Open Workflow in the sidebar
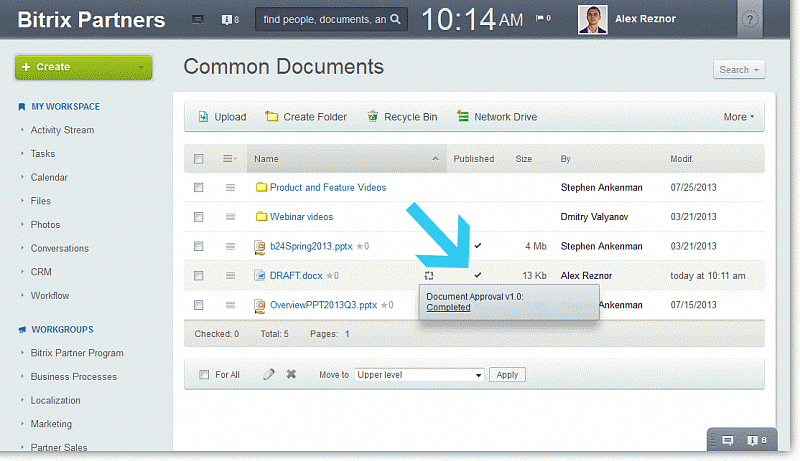Screen dimensions: 800x461 [x=49, y=296]
